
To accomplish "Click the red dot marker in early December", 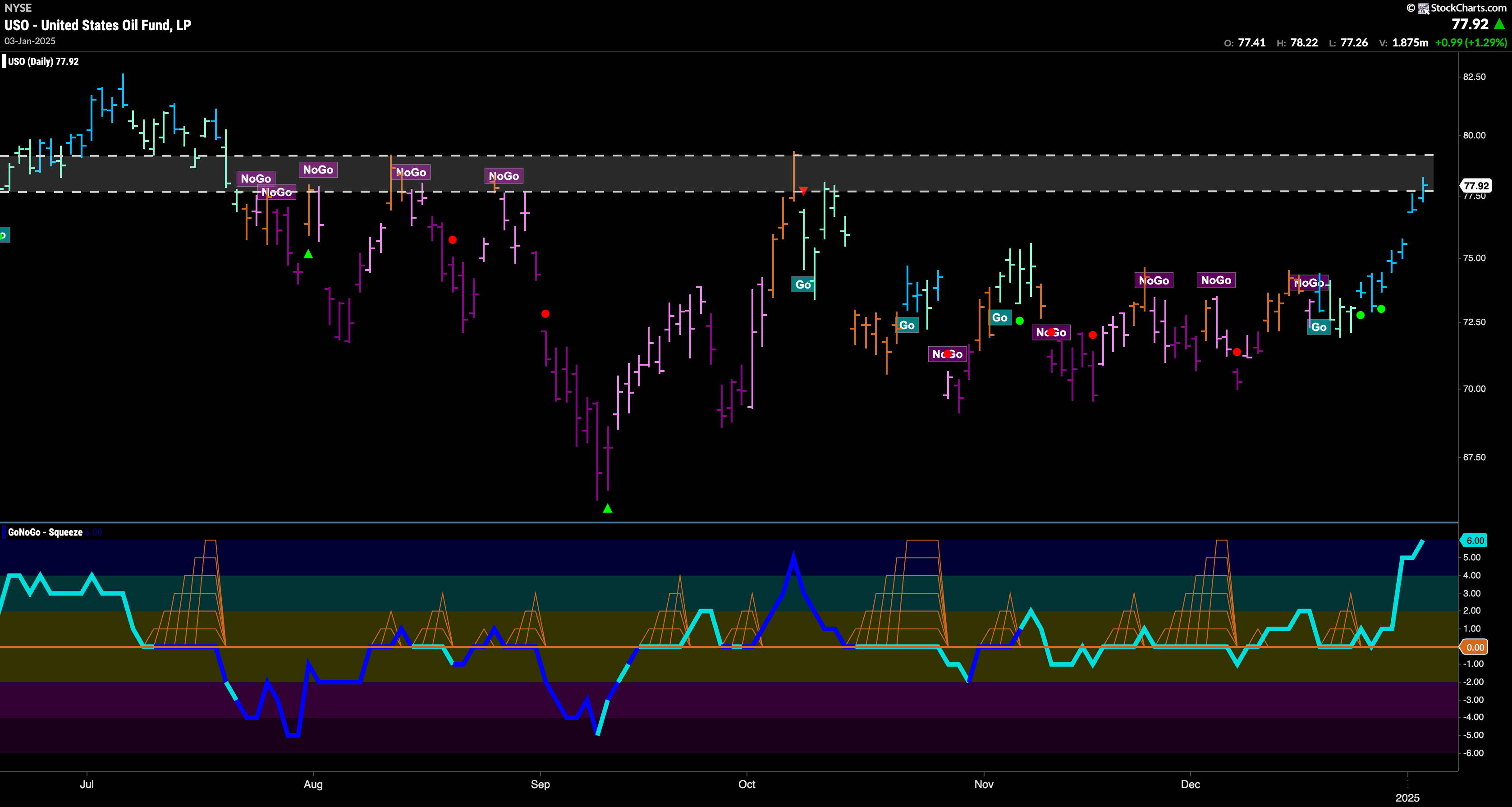I will tap(1237, 352).
